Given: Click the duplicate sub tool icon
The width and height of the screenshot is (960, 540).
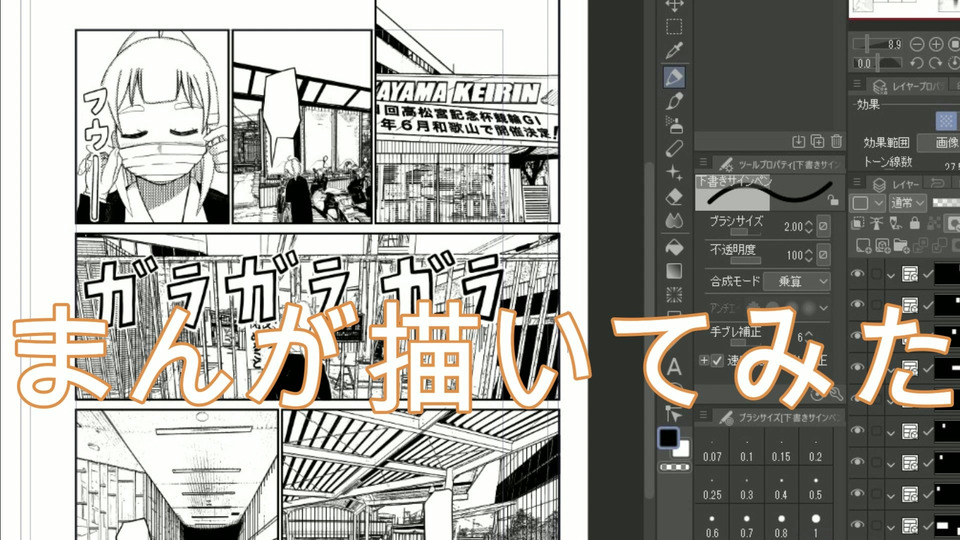Looking at the screenshot, I should click(817, 141).
